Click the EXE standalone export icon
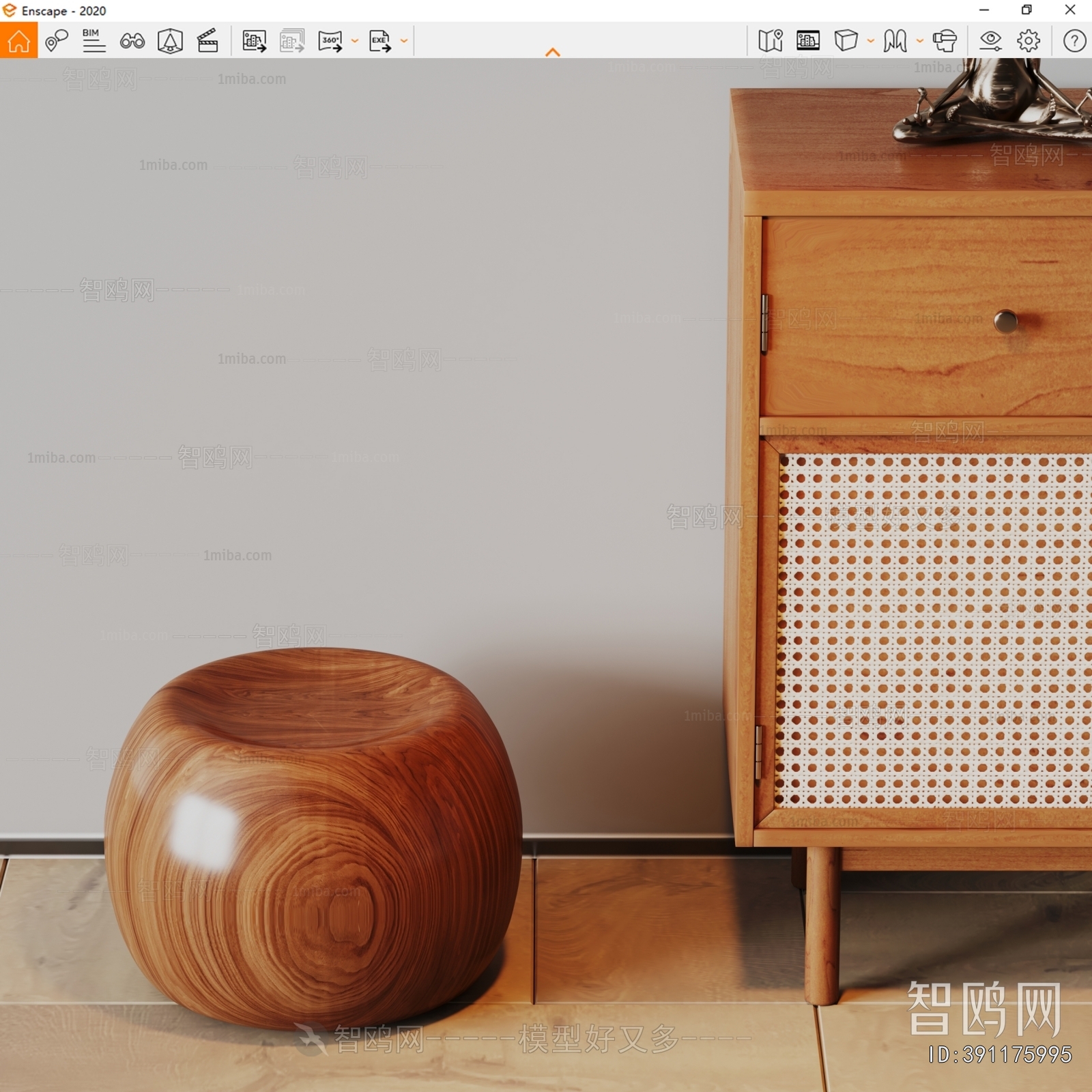Screen dimensions: 1092x1092 [380, 41]
